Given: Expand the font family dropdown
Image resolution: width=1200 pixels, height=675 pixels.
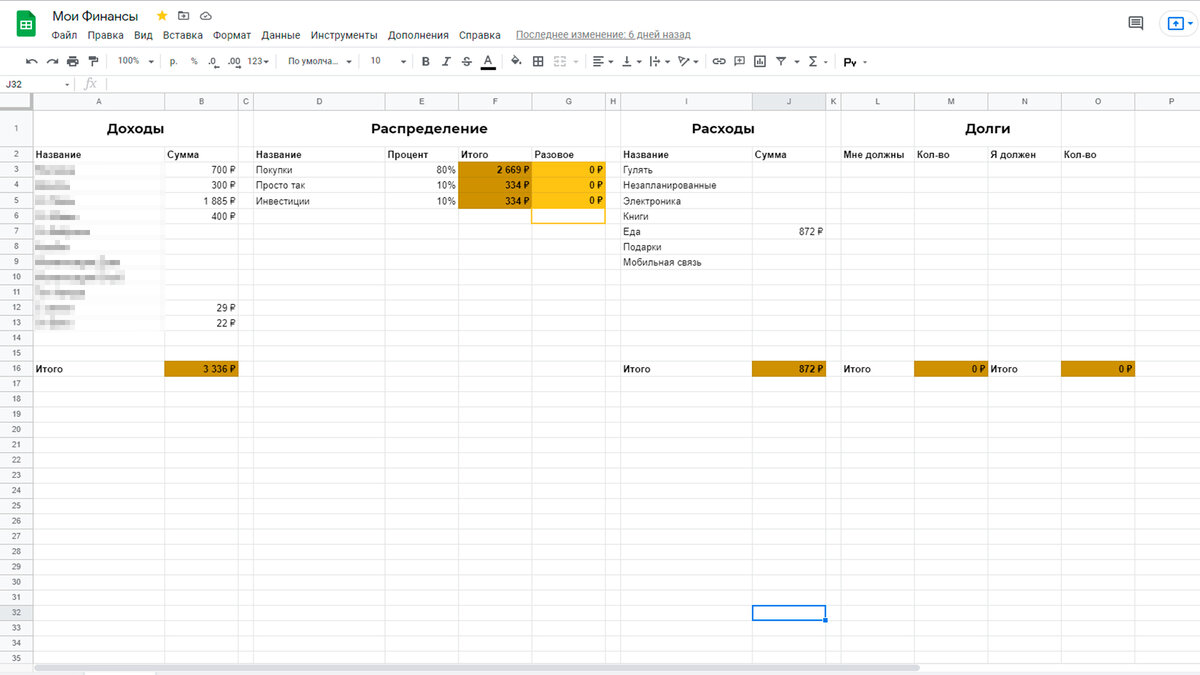Looking at the screenshot, I should click(x=320, y=61).
